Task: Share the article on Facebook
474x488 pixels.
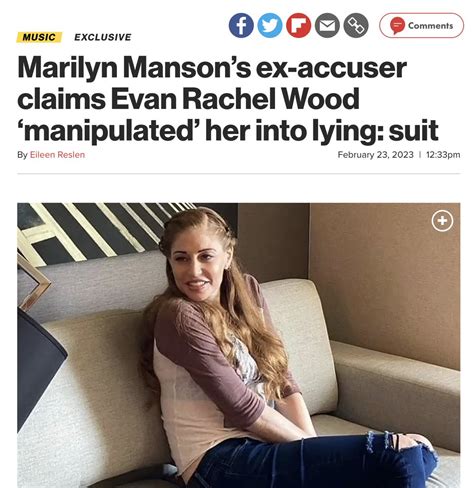Action: (x=241, y=25)
